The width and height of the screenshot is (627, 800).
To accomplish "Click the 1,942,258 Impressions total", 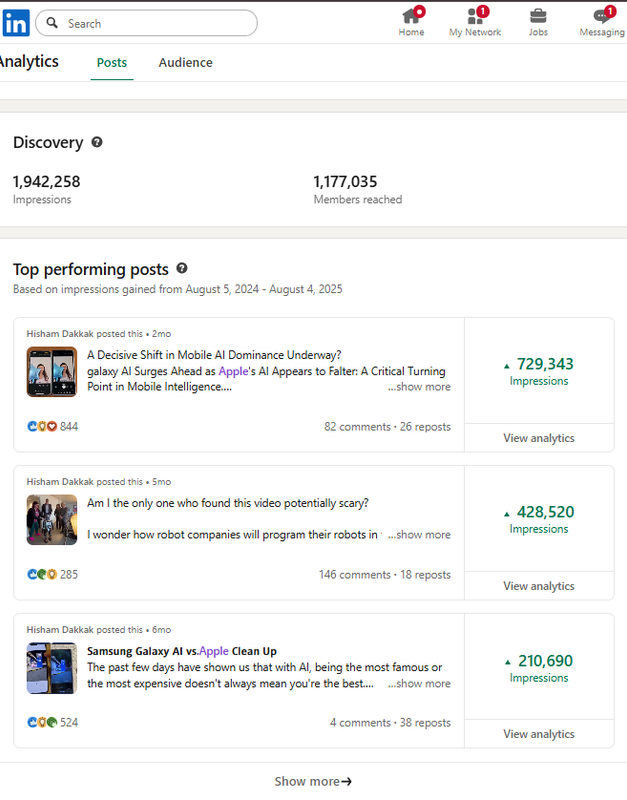I will click(x=46, y=189).
